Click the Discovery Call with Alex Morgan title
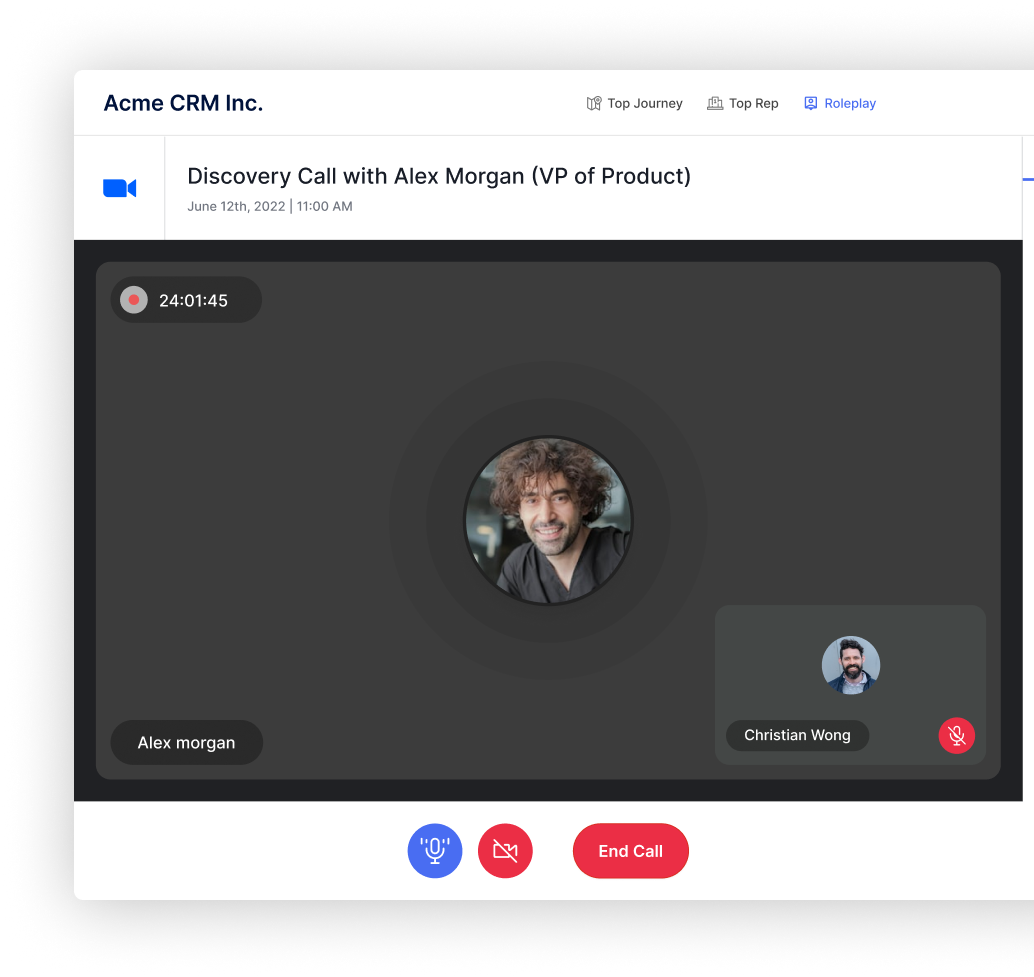Screen dimensions: 1034x977 coord(439,176)
